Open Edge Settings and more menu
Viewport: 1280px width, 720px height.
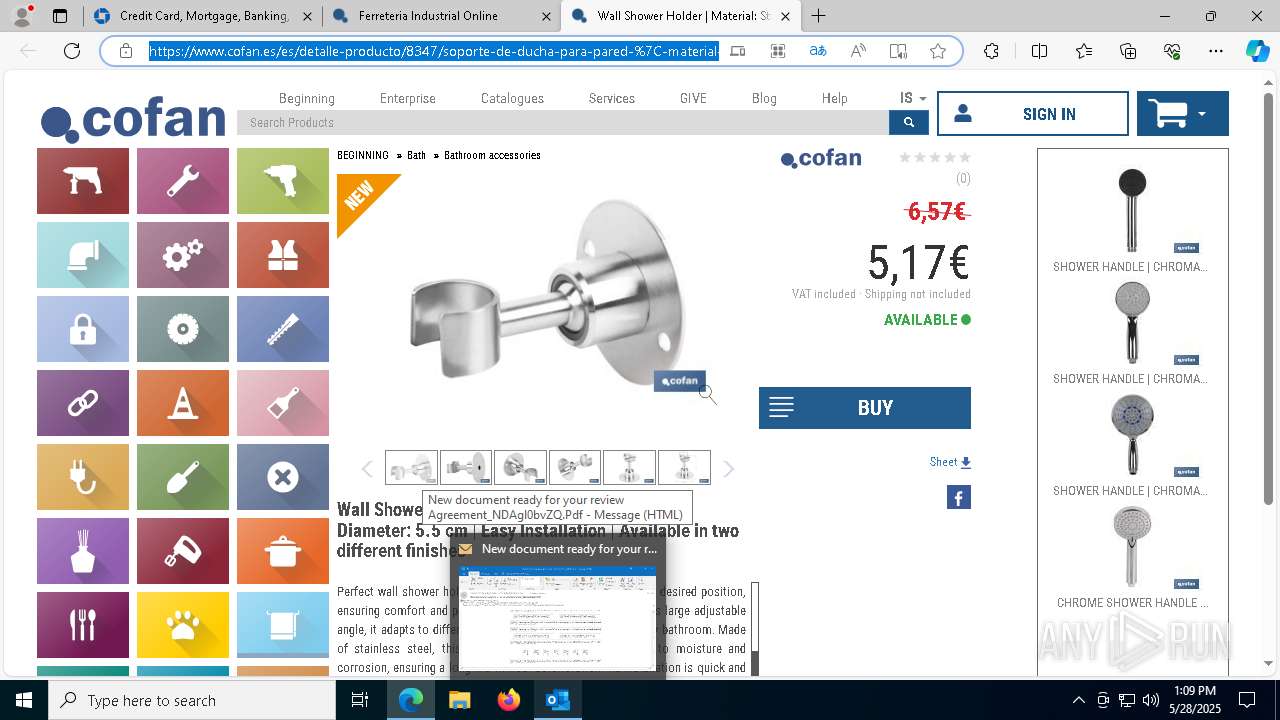(1215, 51)
